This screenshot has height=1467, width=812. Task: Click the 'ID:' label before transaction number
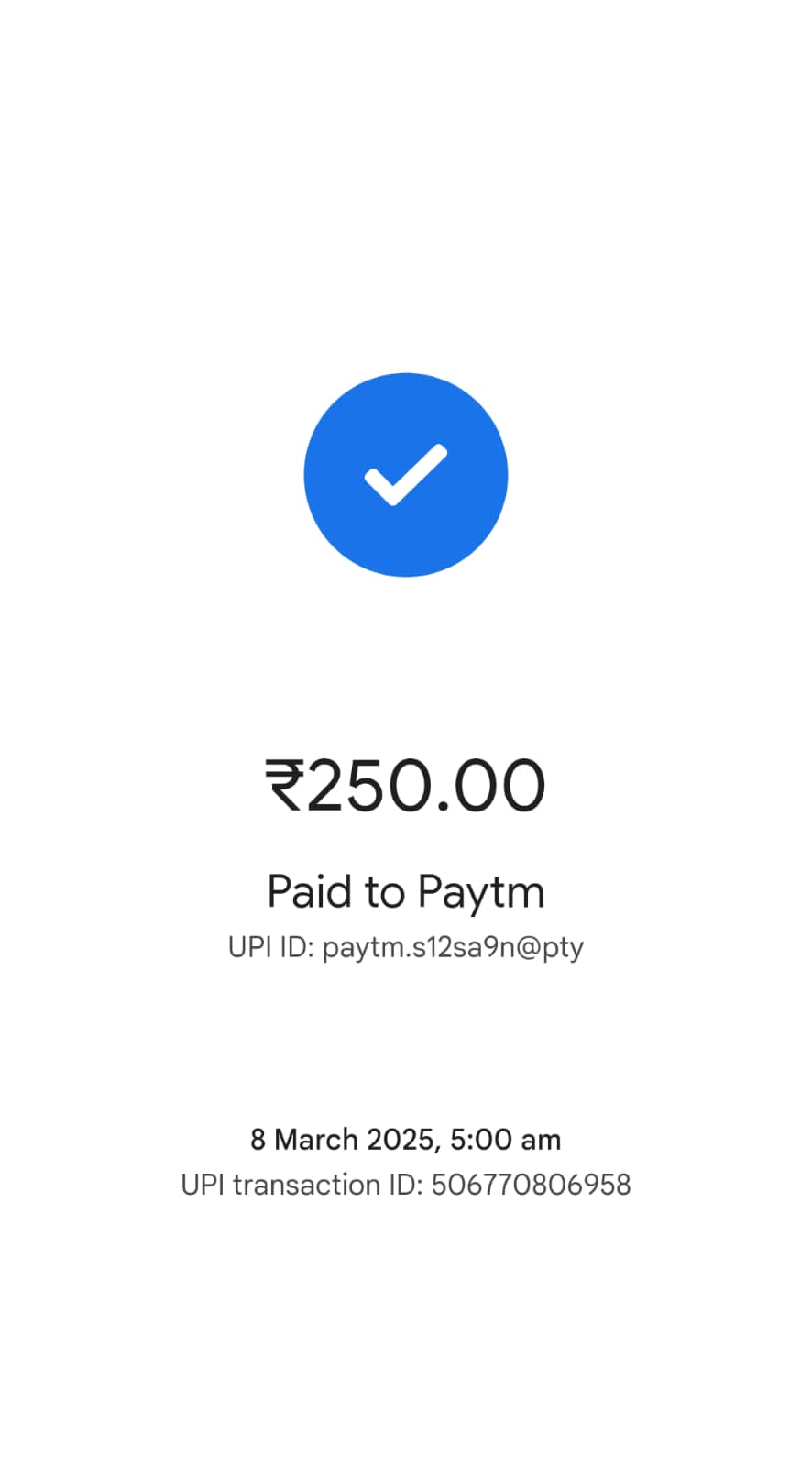(406, 1185)
